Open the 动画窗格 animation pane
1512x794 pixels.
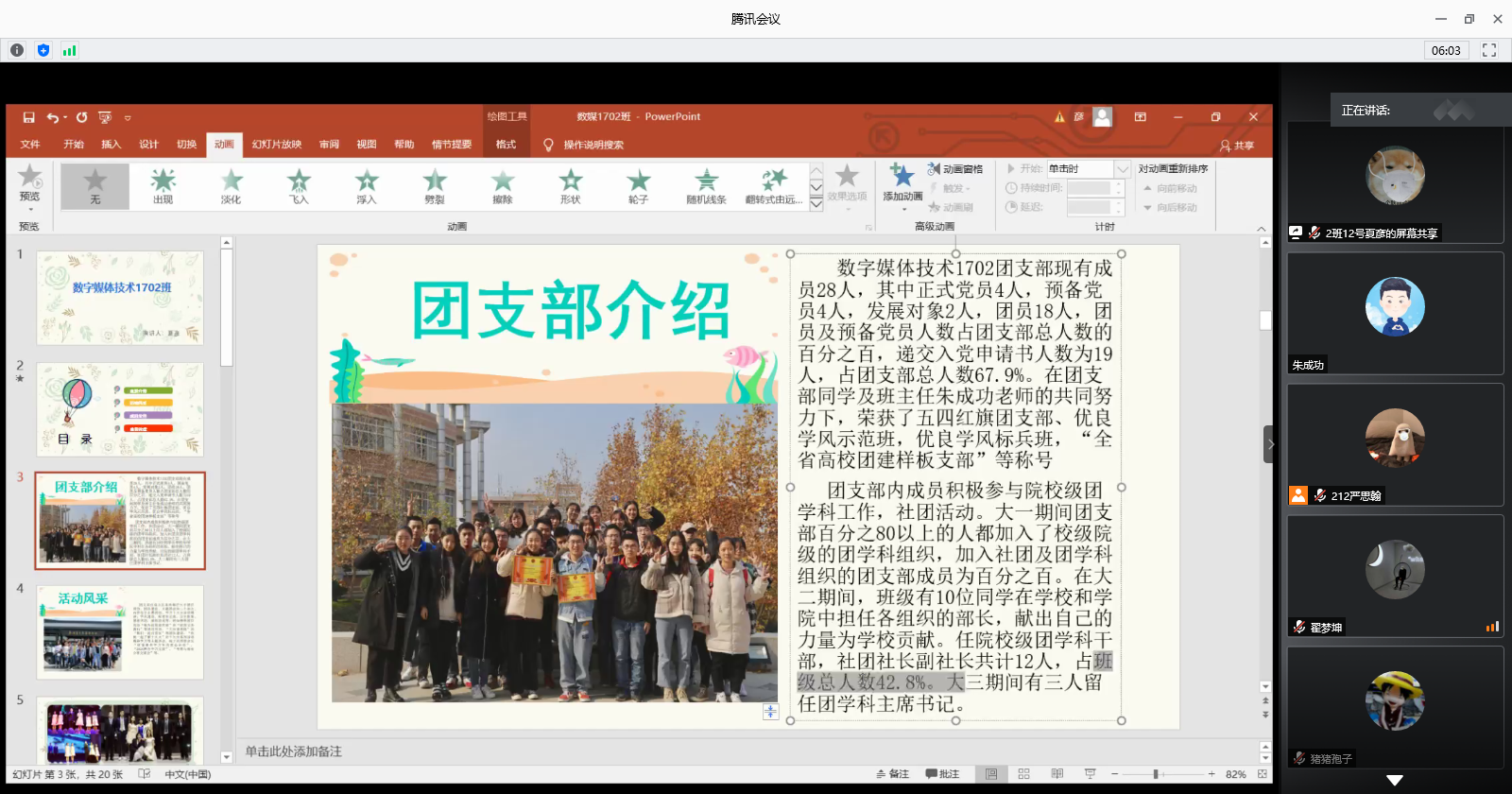(955, 169)
